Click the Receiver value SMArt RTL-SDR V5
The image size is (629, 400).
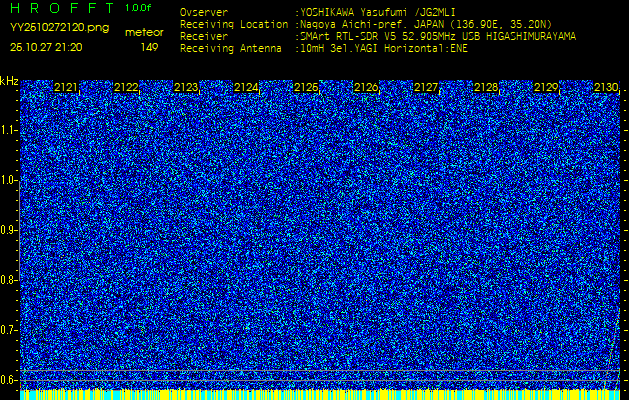point(349,37)
